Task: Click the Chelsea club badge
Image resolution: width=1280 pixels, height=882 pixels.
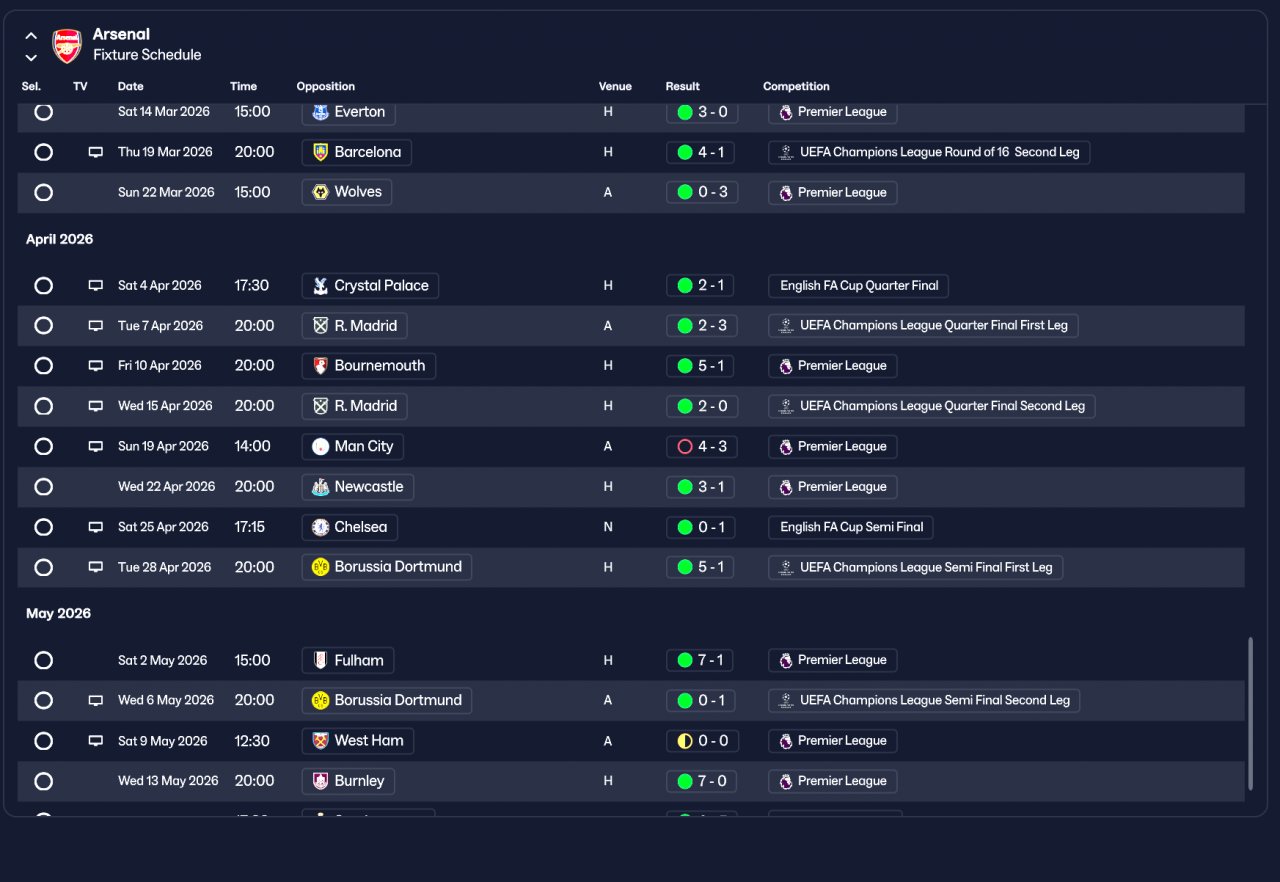Action: pos(320,527)
